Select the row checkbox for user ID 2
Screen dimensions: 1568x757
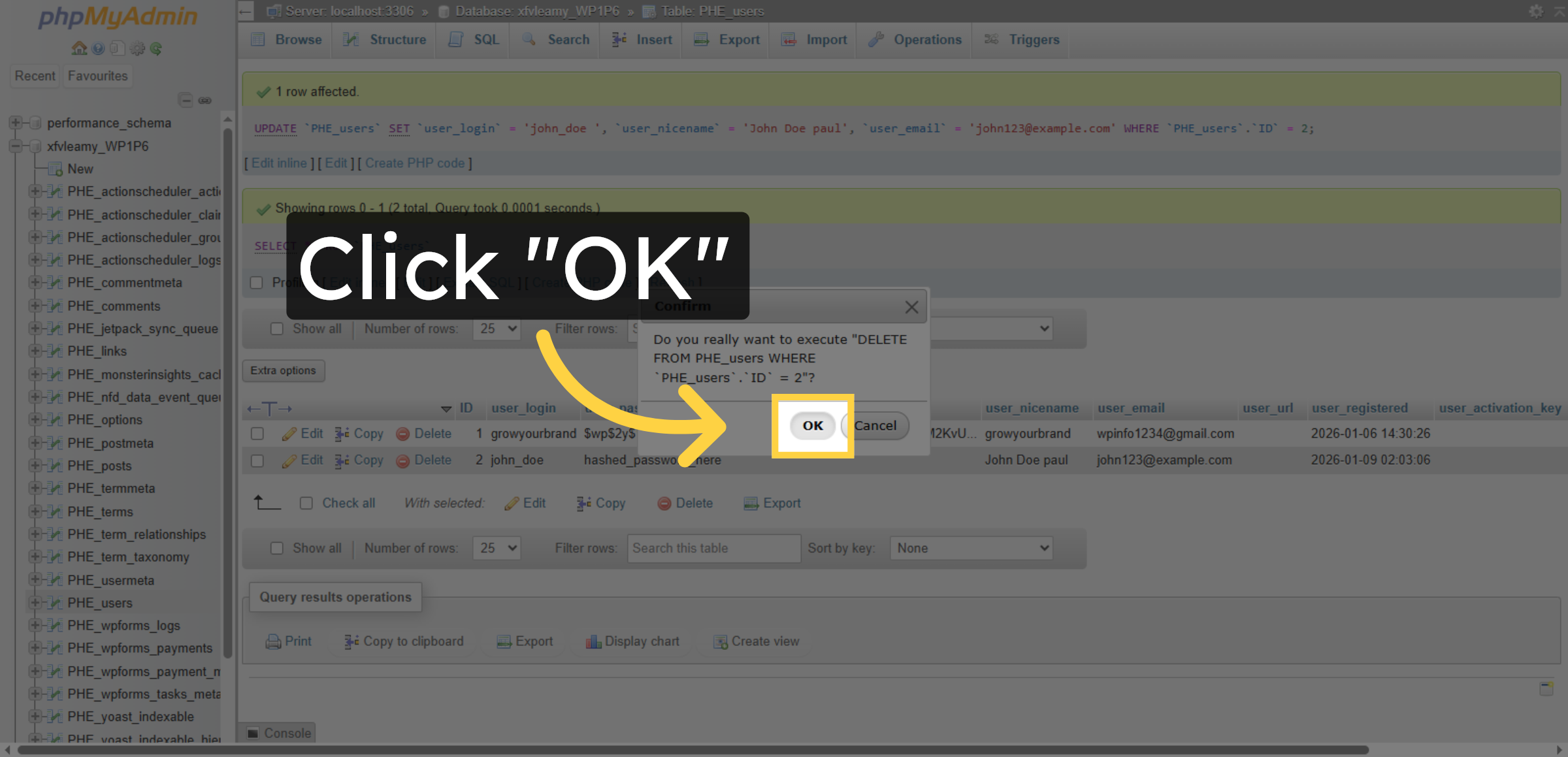[x=257, y=460]
